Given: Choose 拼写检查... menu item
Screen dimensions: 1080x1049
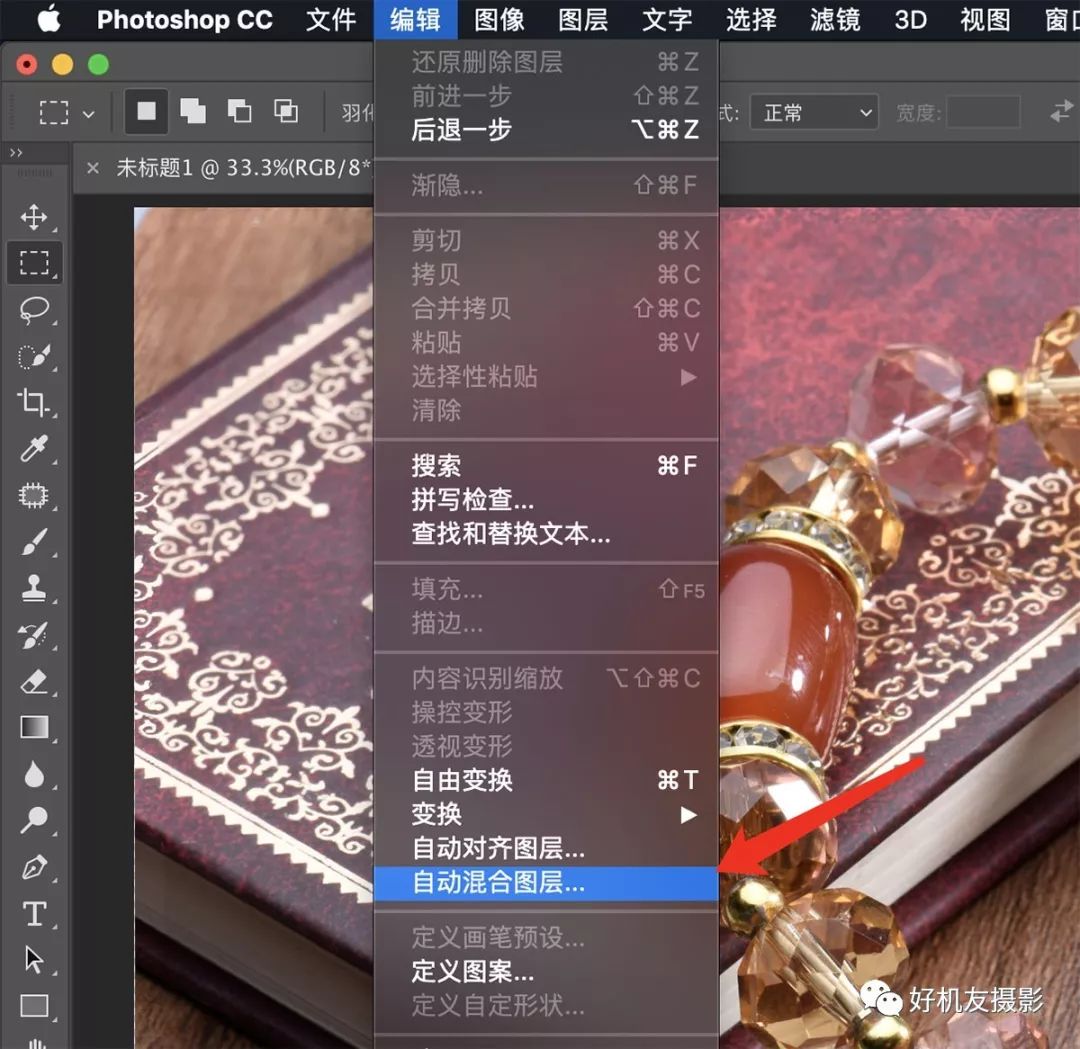Looking at the screenshot, I should pos(546,500).
